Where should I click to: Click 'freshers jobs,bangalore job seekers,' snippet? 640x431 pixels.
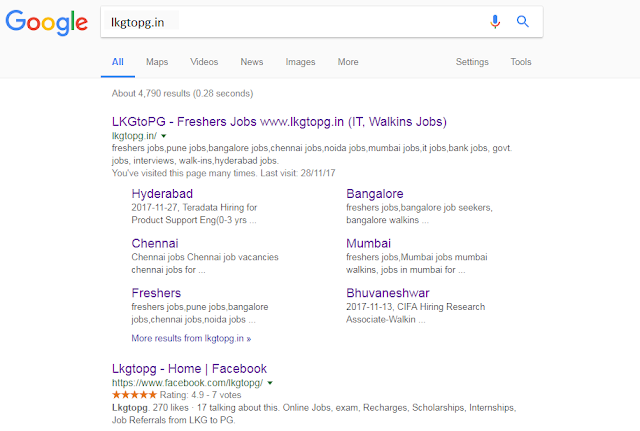point(419,208)
